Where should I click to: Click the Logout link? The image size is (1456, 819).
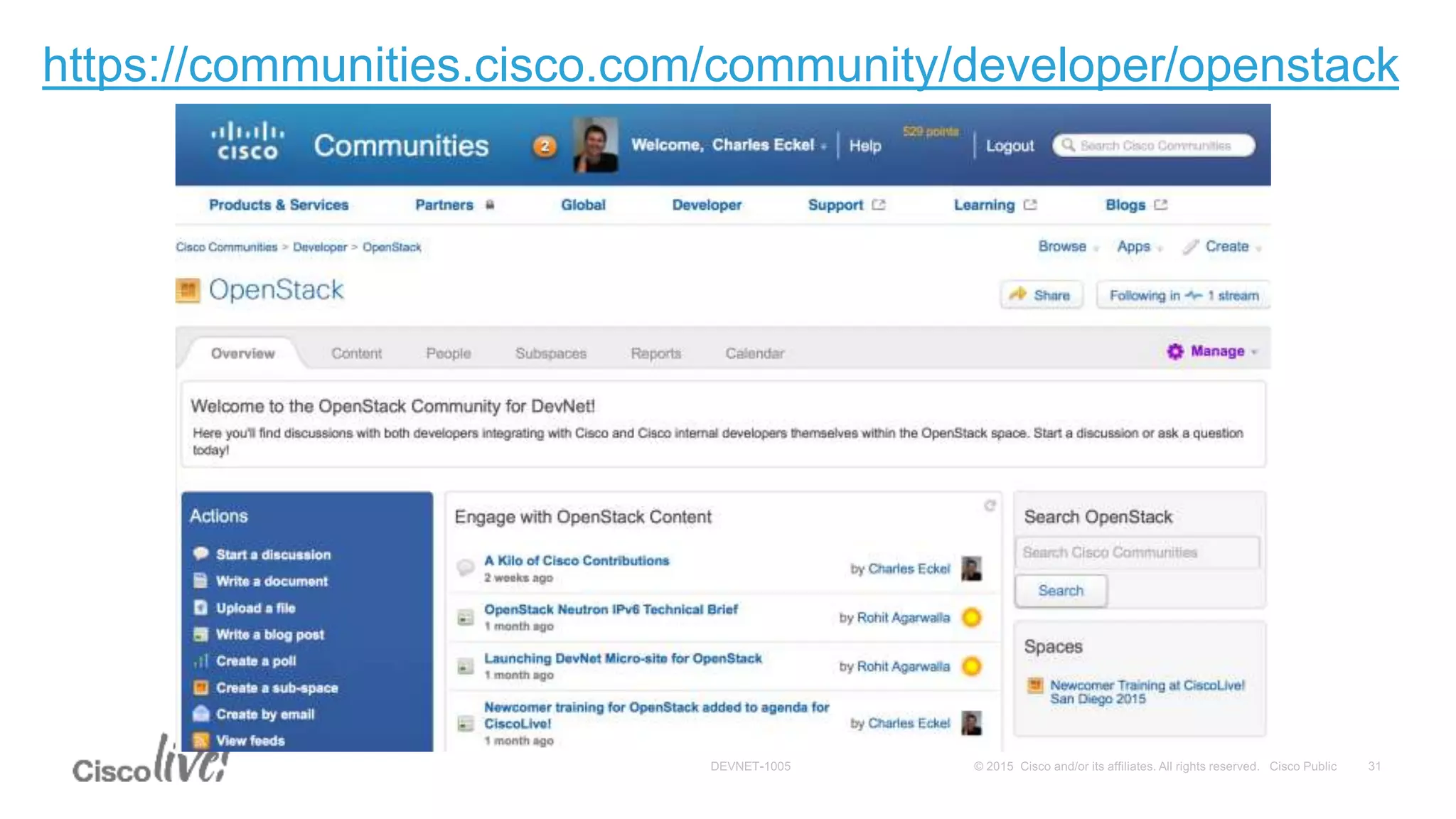click(1010, 146)
